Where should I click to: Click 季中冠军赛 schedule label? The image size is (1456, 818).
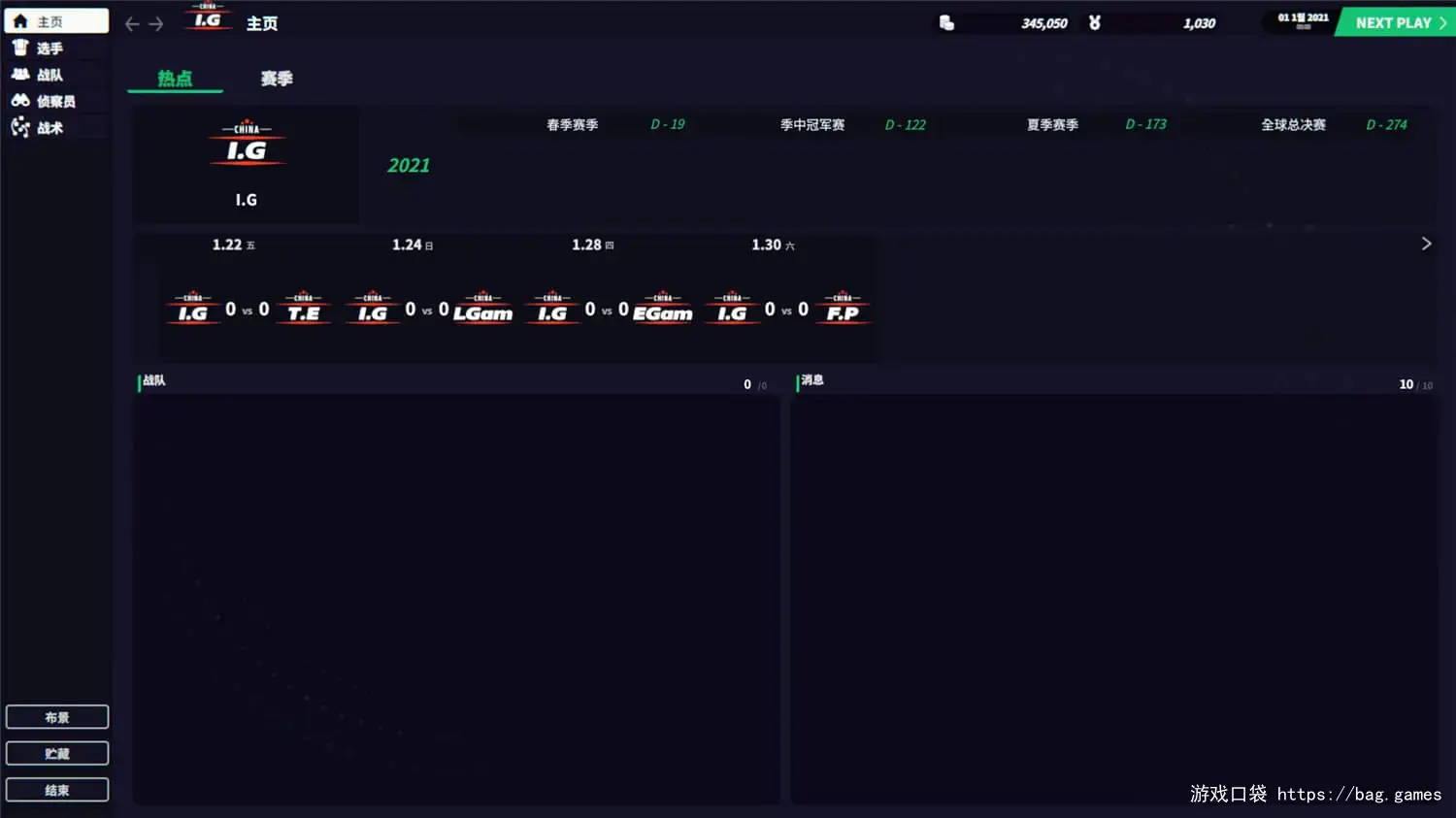pyautogui.click(x=812, y=124)
